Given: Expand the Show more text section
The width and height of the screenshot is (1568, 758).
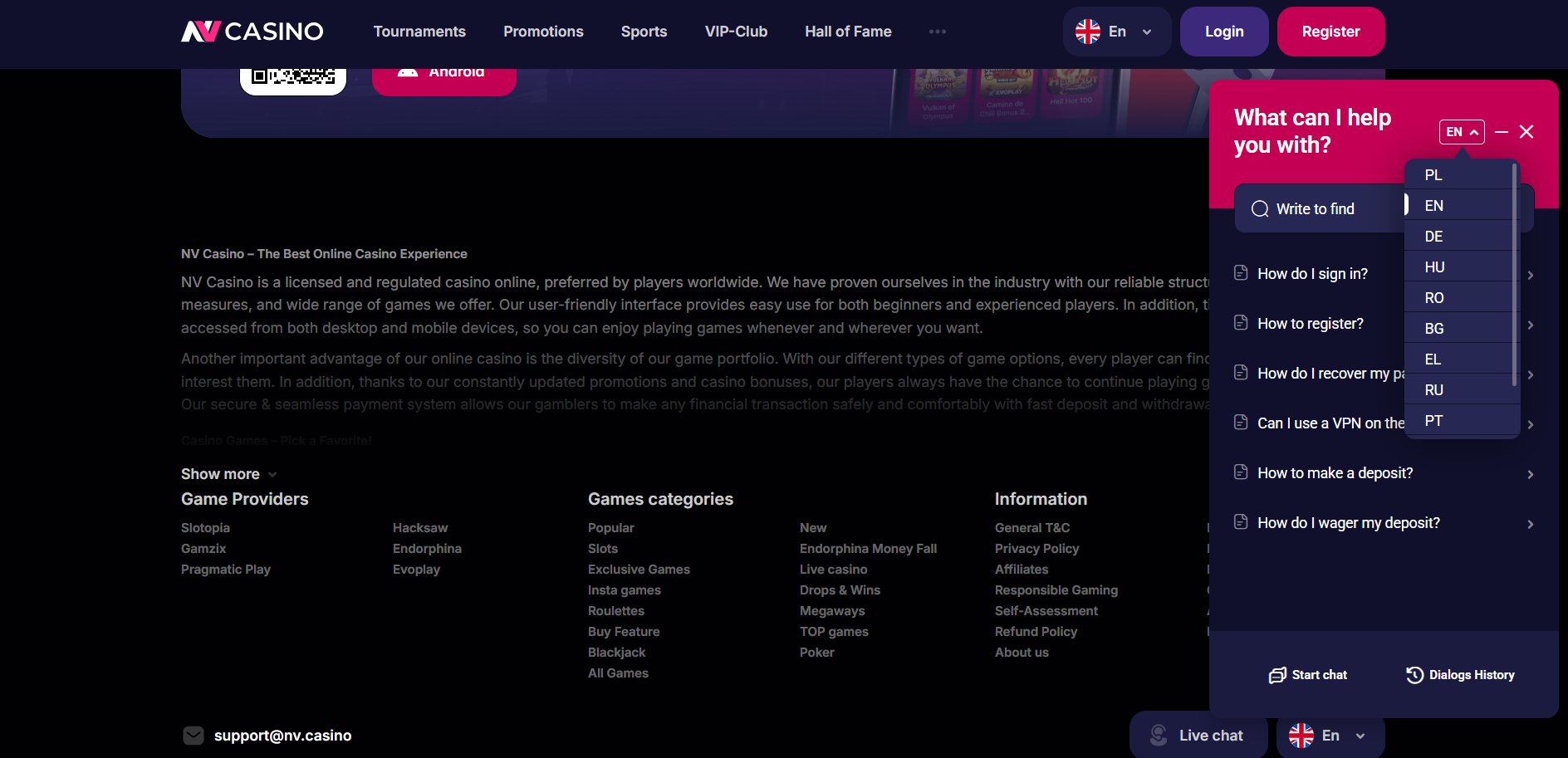Looking at the screenshot, I should pos(228,474).
